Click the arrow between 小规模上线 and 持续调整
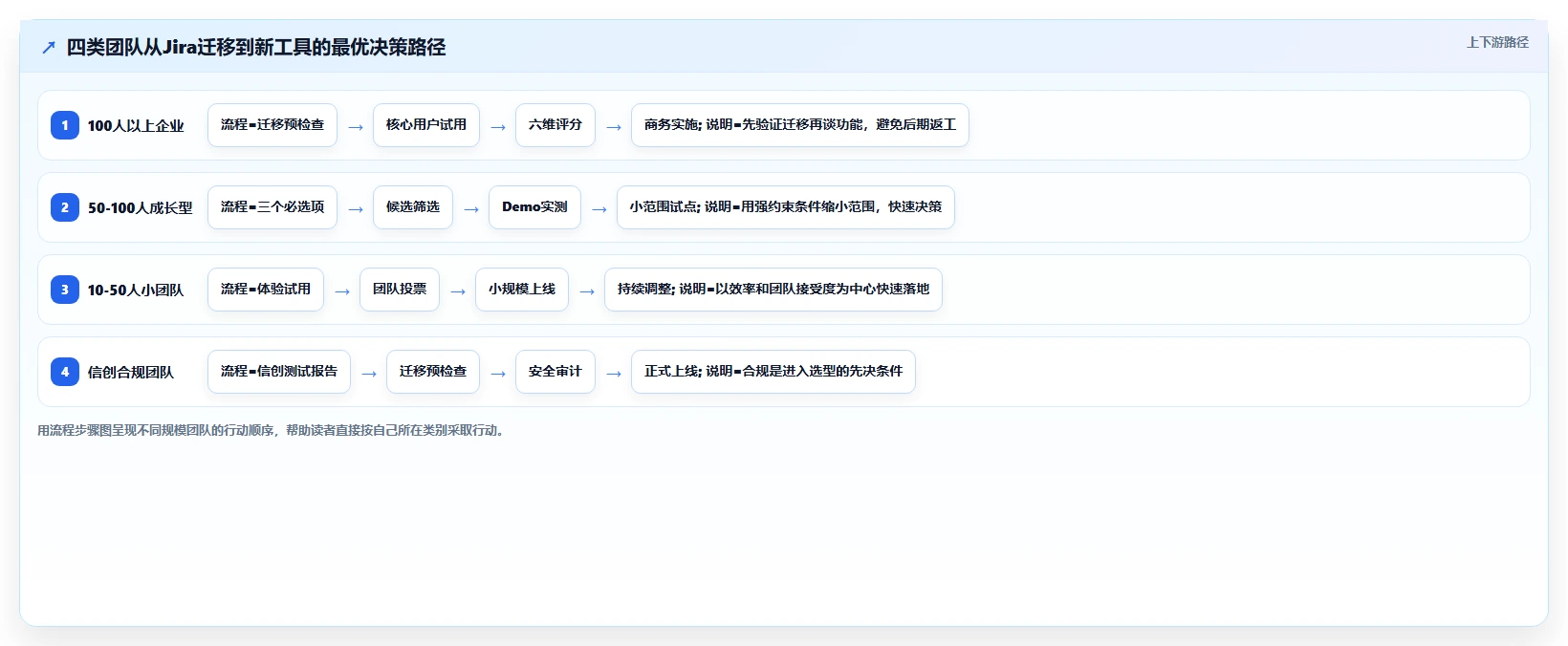The height and width of the screenshot is (646, 1568). (587, 291)
